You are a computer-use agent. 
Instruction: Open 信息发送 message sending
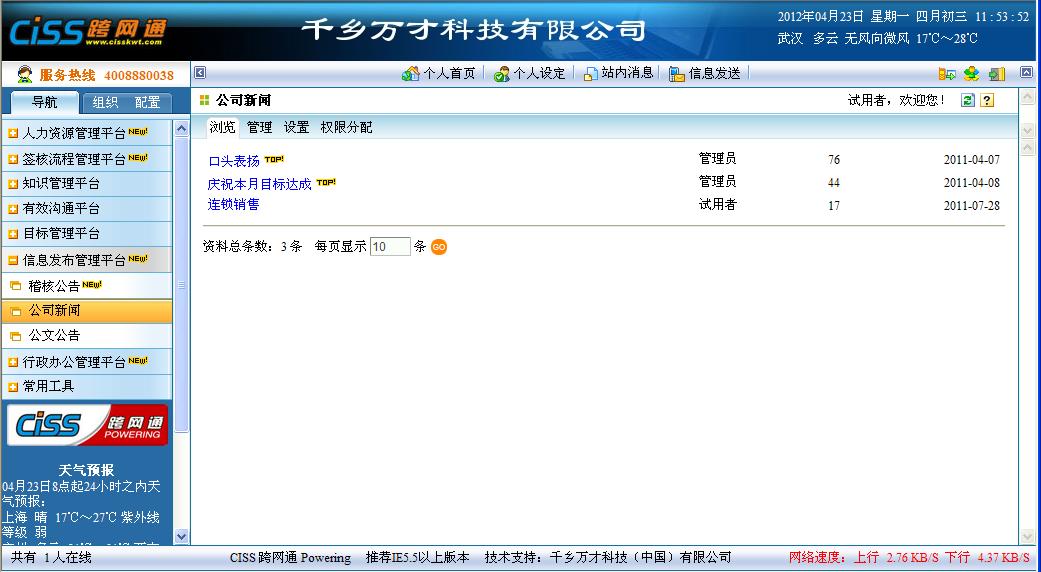704,74
